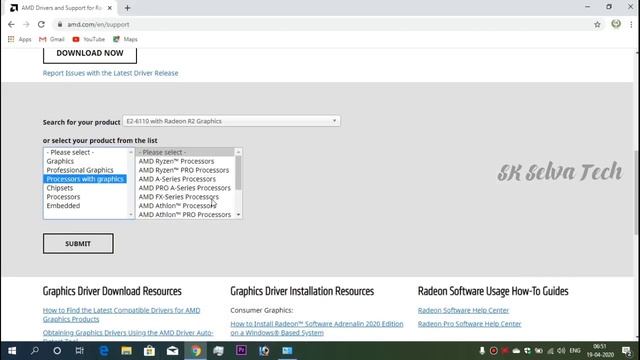Launch Microsoft Edge from the taskbar

click(104, 351)
